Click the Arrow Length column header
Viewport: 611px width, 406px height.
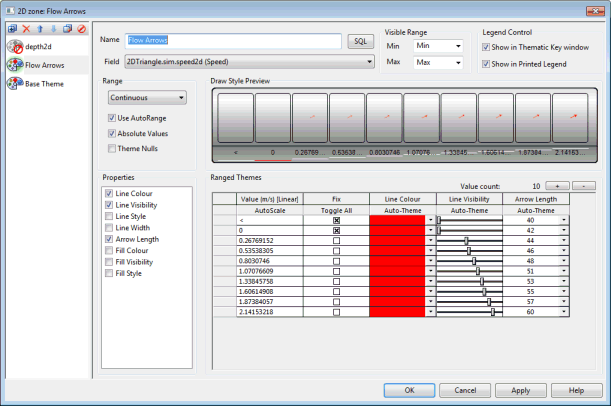tap(536, 199)
